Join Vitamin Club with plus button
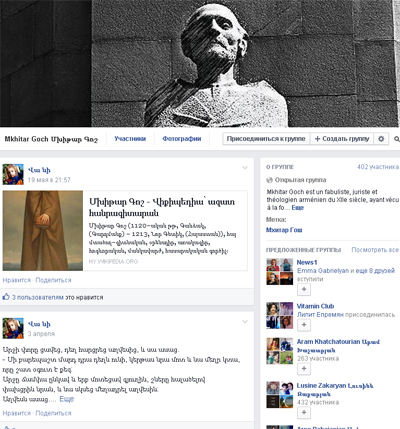 click(x=304, y=325)
